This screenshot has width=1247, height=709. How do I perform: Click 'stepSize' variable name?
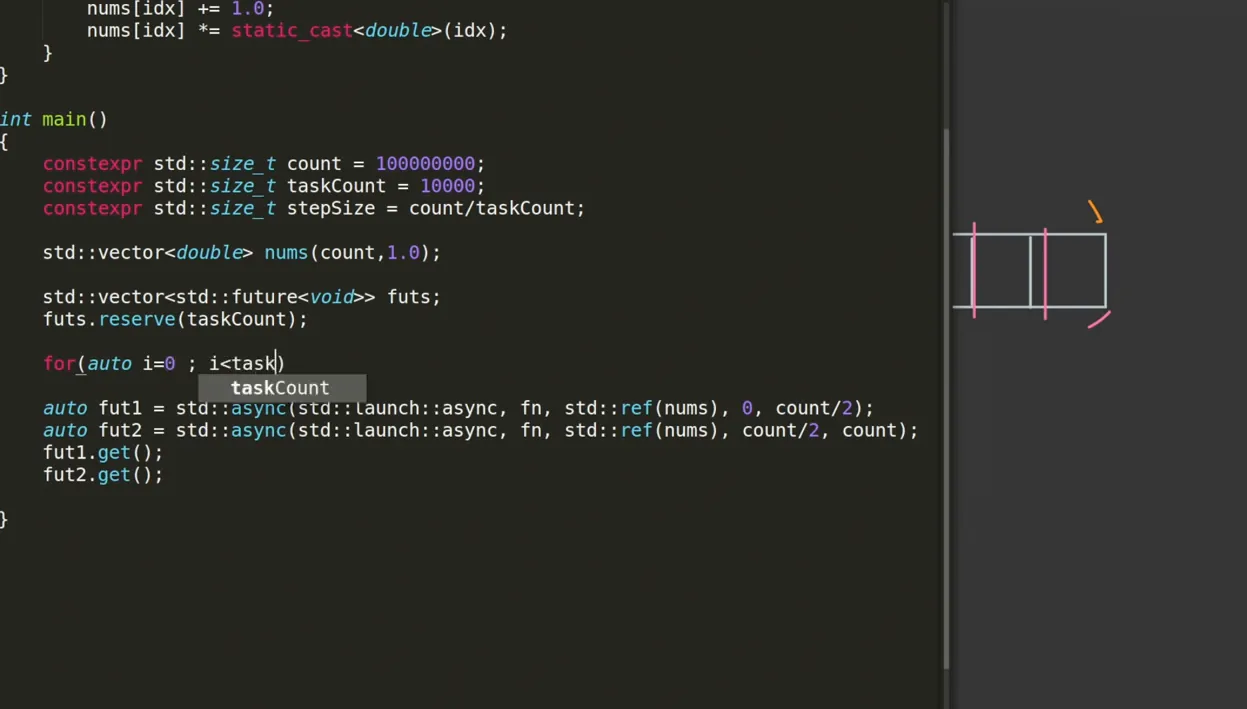331,208
